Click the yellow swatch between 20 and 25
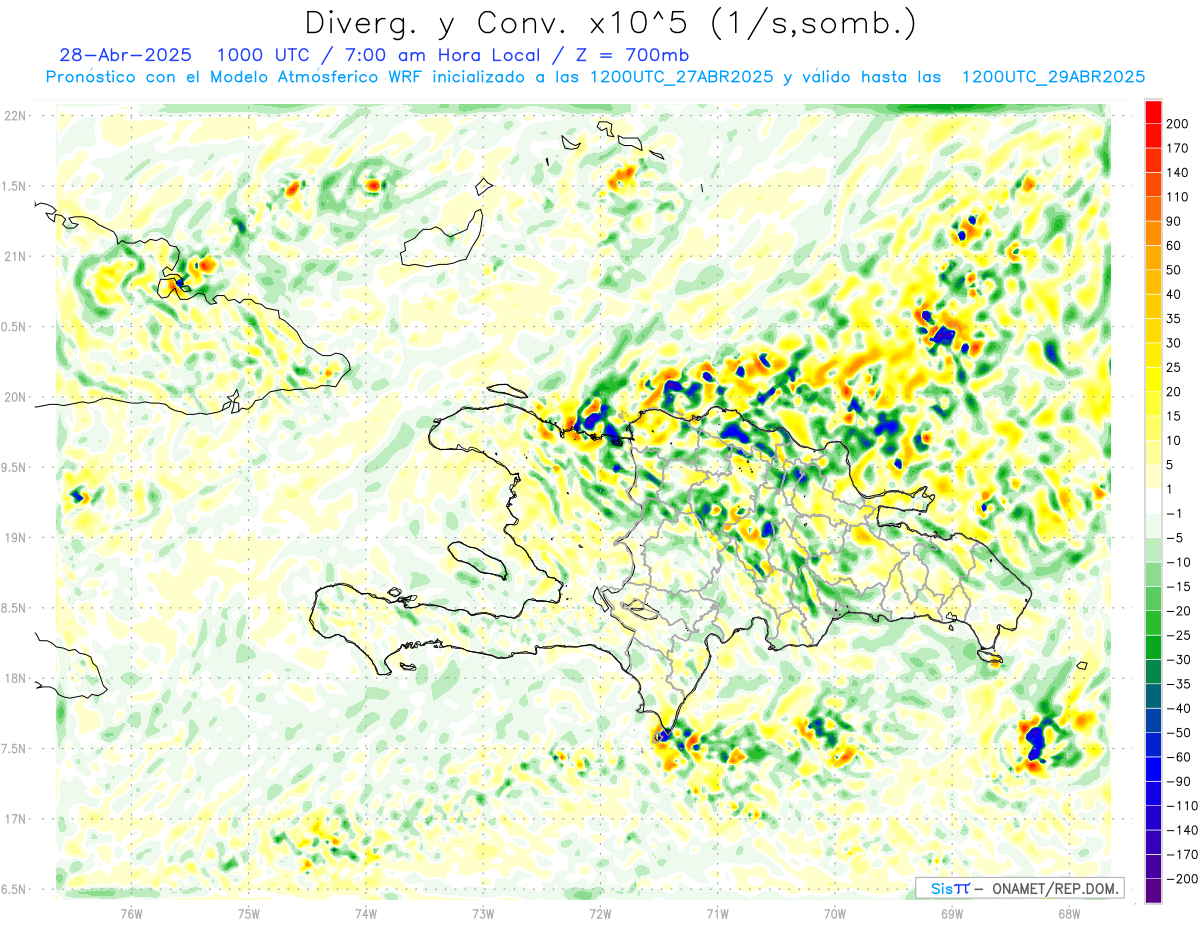 pos(1153,380)
